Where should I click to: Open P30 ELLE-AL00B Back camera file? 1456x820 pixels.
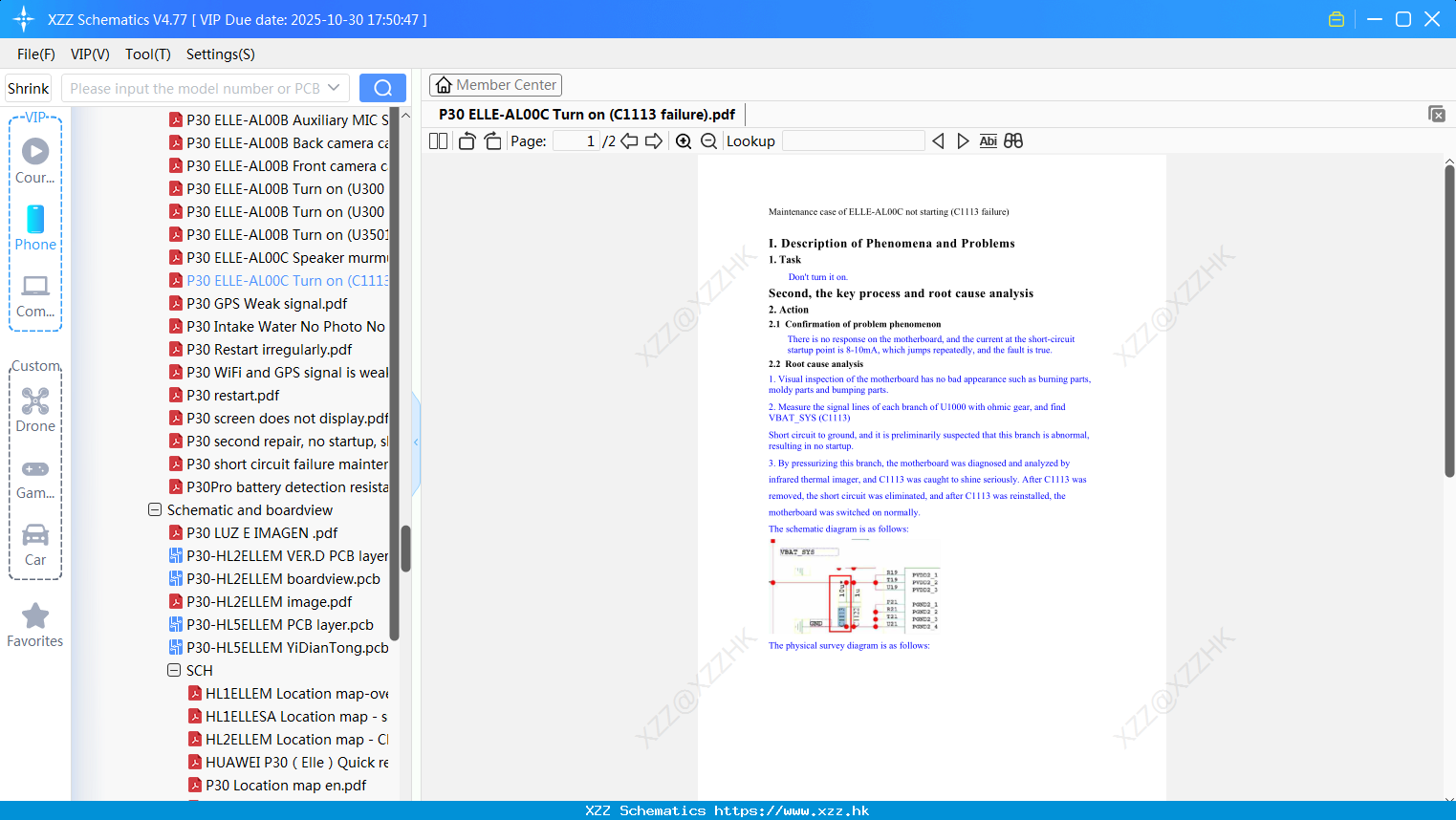tap(278, 143)
